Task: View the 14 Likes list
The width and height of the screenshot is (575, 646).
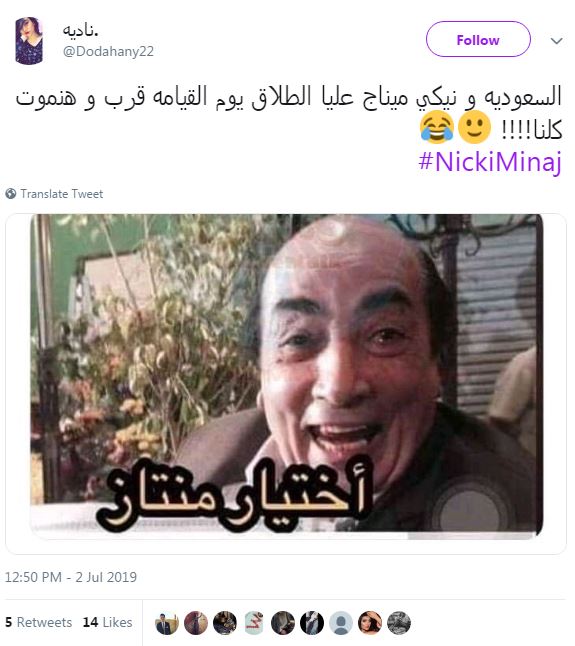Action: 108,622
